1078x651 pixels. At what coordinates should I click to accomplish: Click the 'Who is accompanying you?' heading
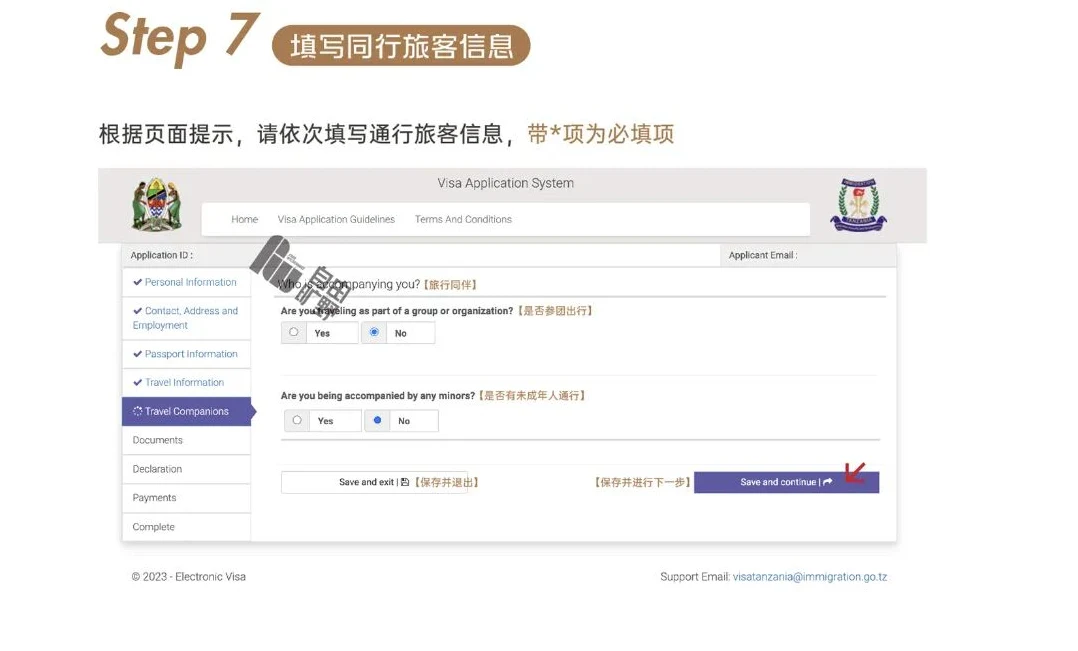point(349,284)
